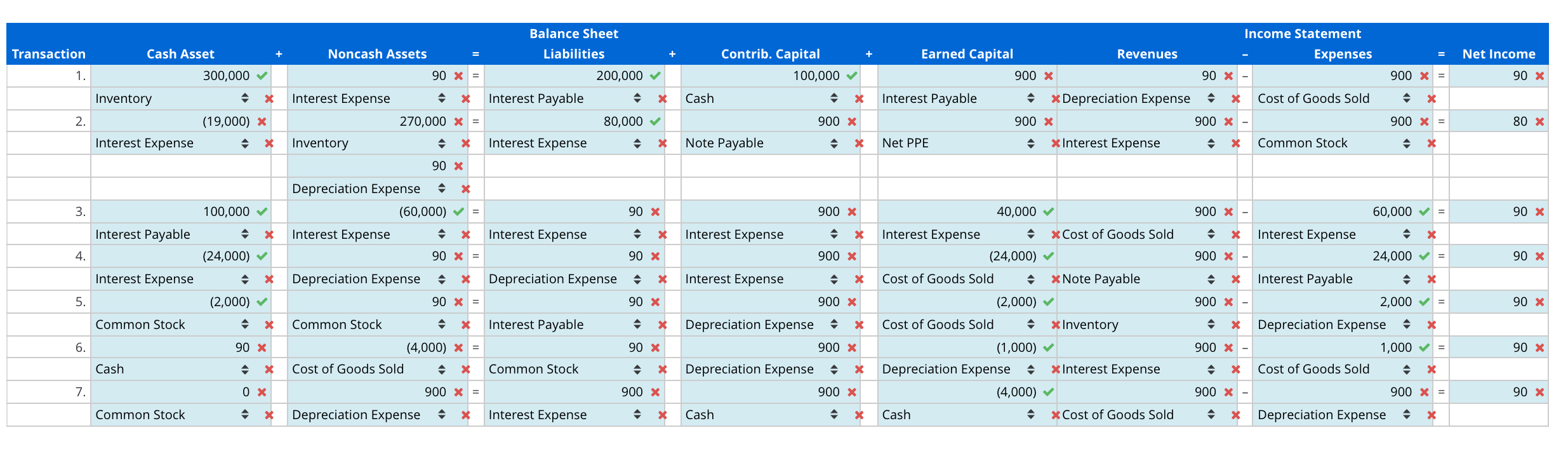This screenshot has width=1568, height=456.
Task: Open transaction 6 Cash Asset dropdown showing Cash
Action: pos(172,369)
